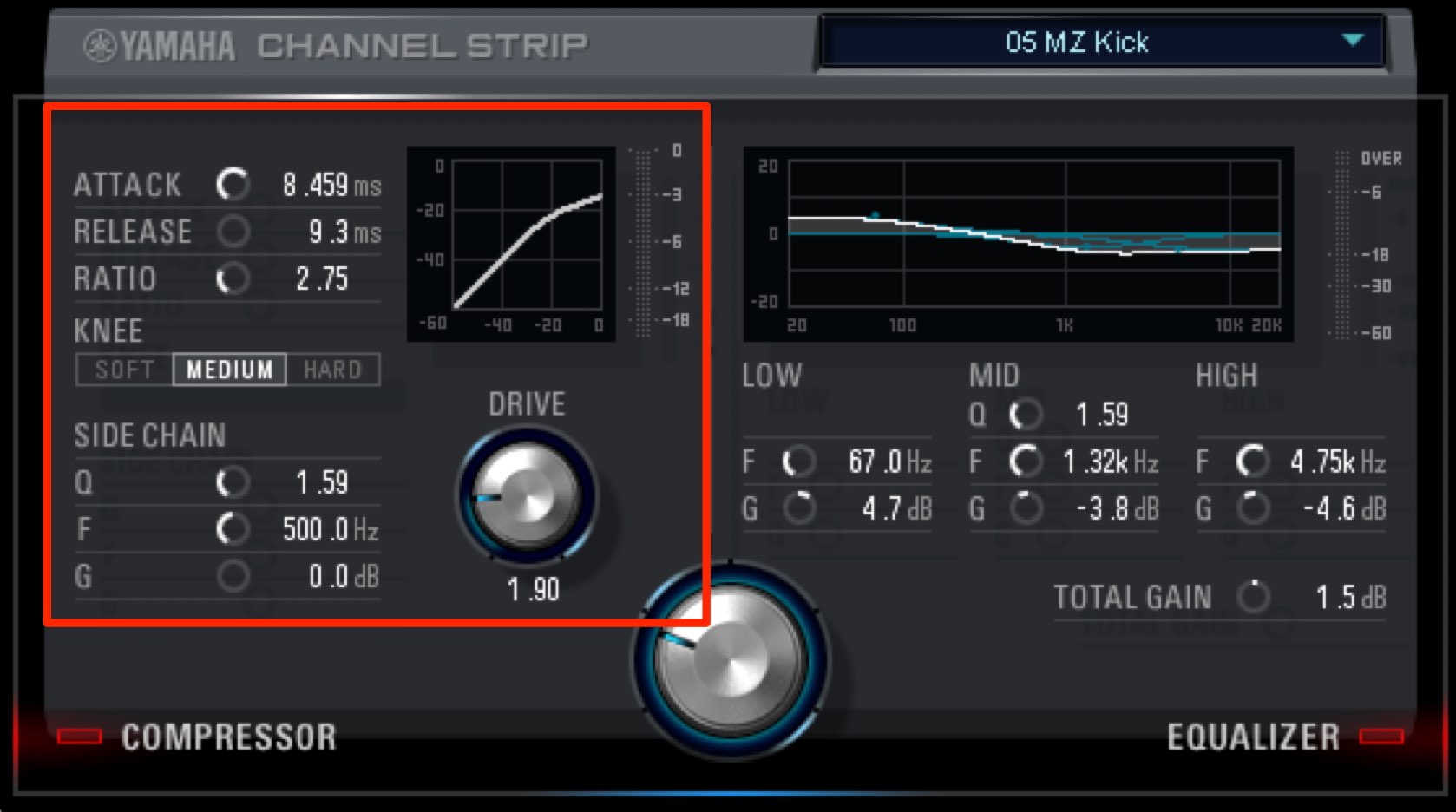Click the Side Chain G knob
Screen dimensions: 1456x812
[233, 576]
